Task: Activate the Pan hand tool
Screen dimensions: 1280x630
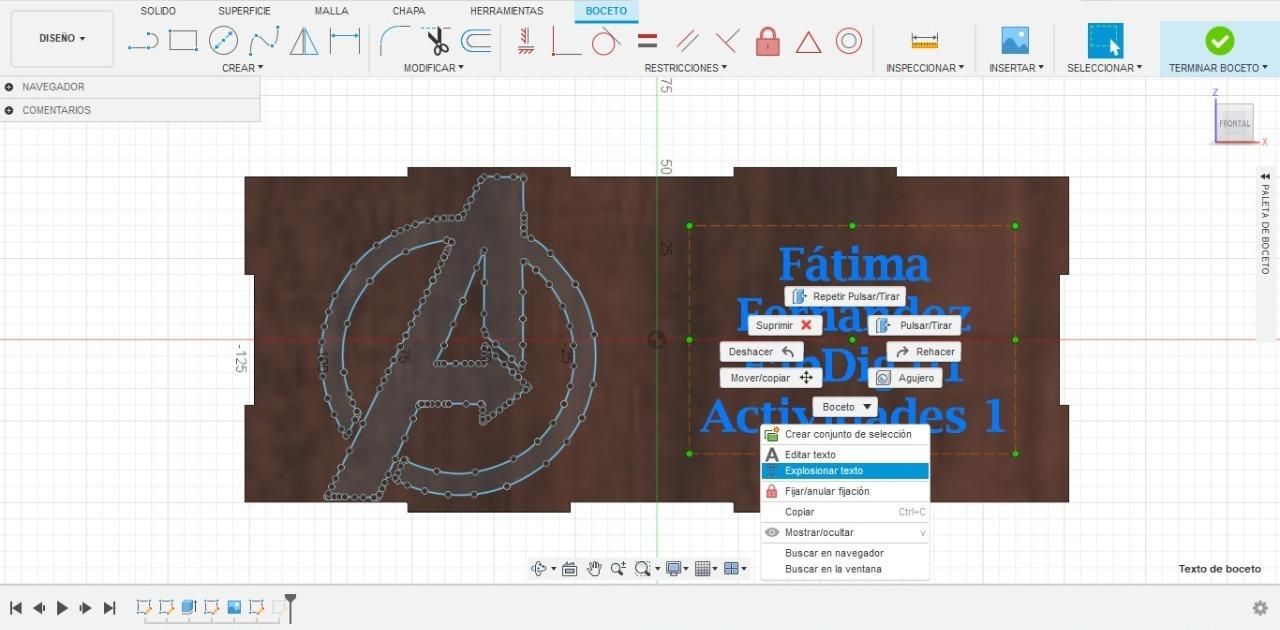Action: (x=594, y=569)
